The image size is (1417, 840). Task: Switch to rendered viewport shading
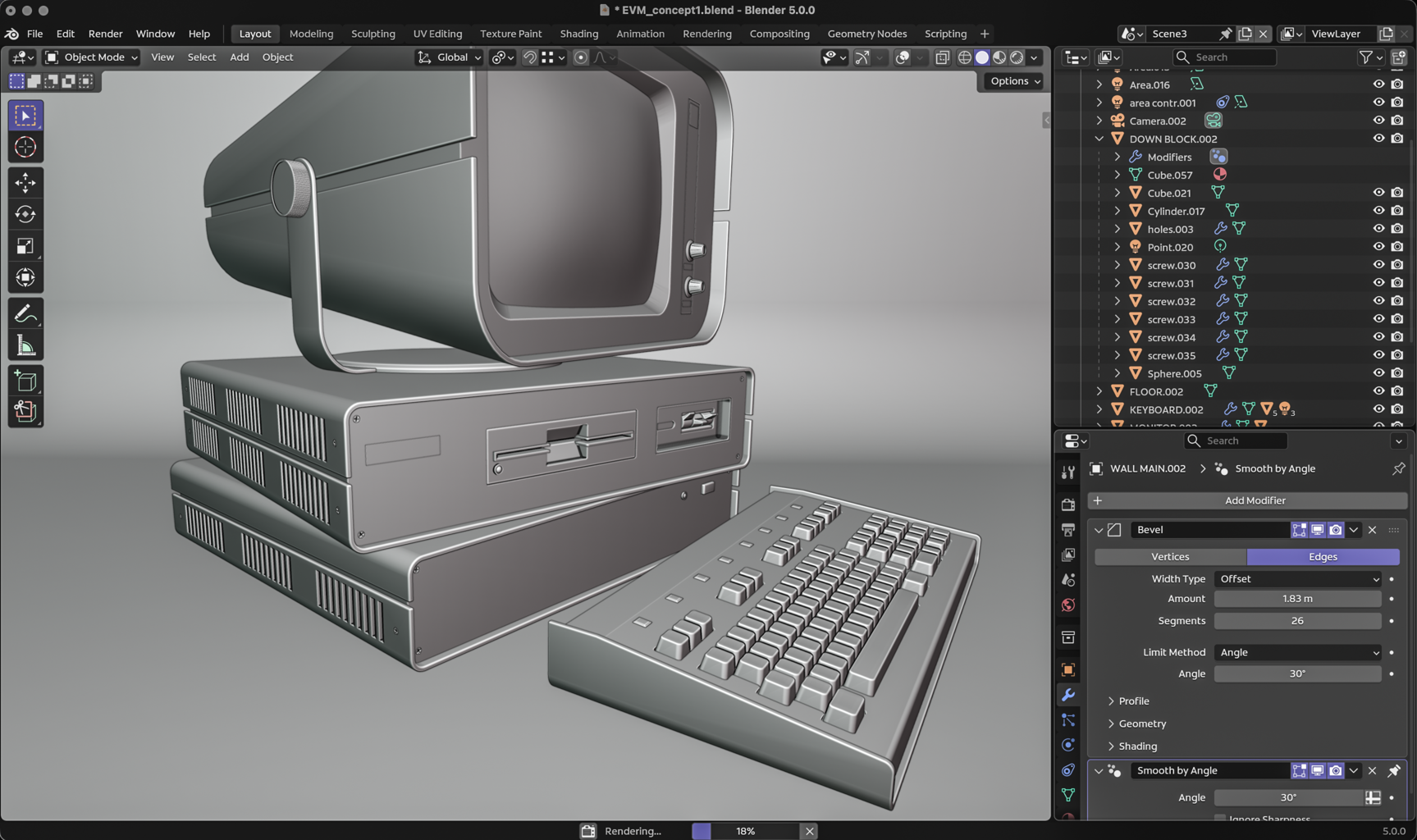pyautogui.click(x=1017, y=57)
